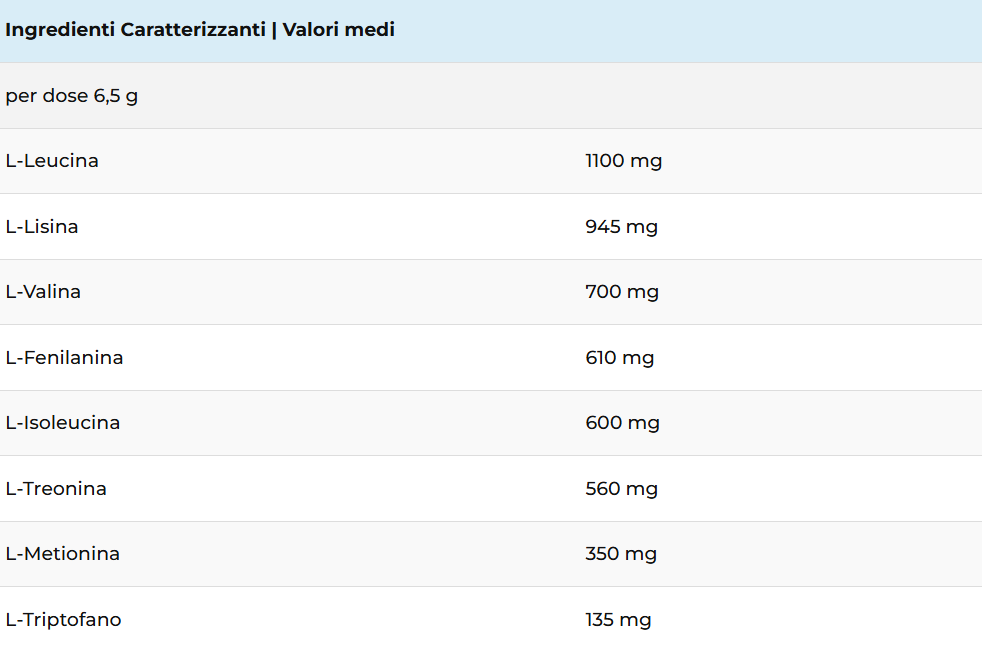Click the L-Leucina ingredient name

pyautogui.click(x=52, y=161)
